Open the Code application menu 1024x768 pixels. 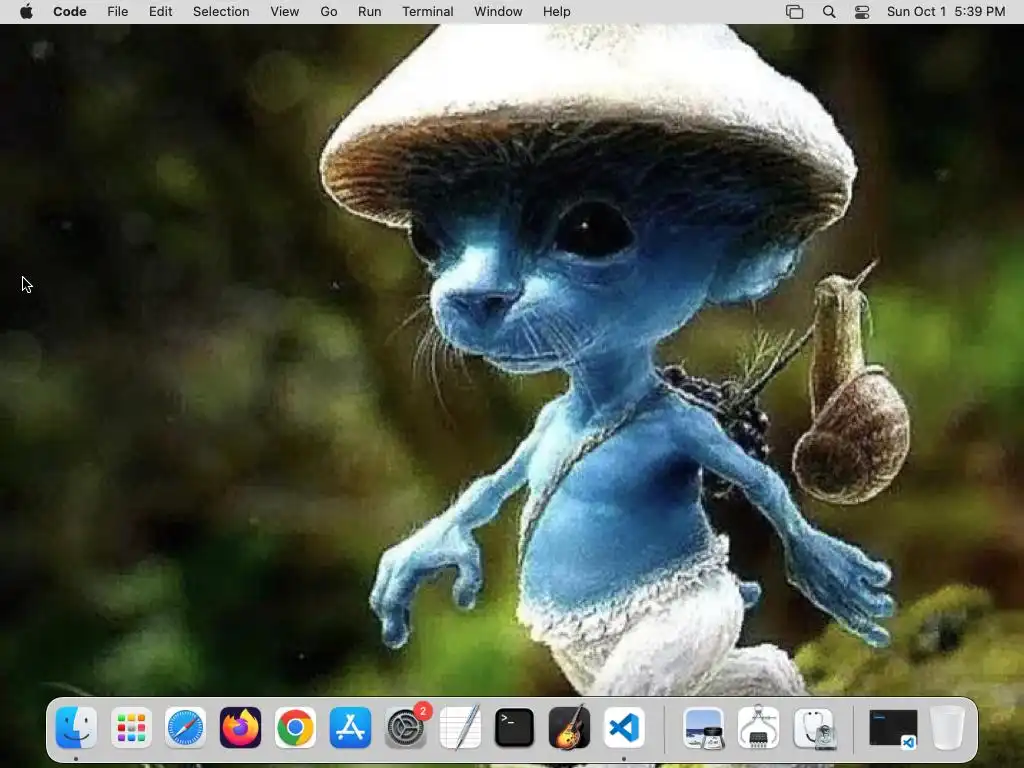click(x=70, y=12)
